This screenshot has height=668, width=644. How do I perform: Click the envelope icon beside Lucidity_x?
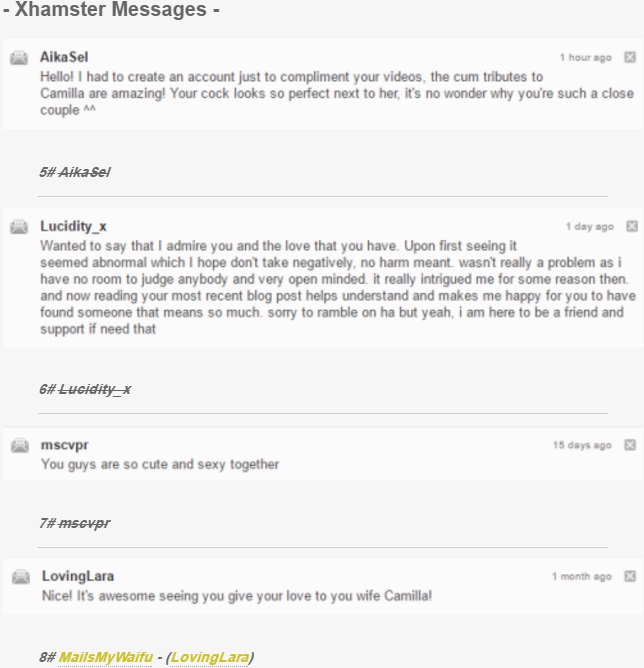click(x=19, y=226)
